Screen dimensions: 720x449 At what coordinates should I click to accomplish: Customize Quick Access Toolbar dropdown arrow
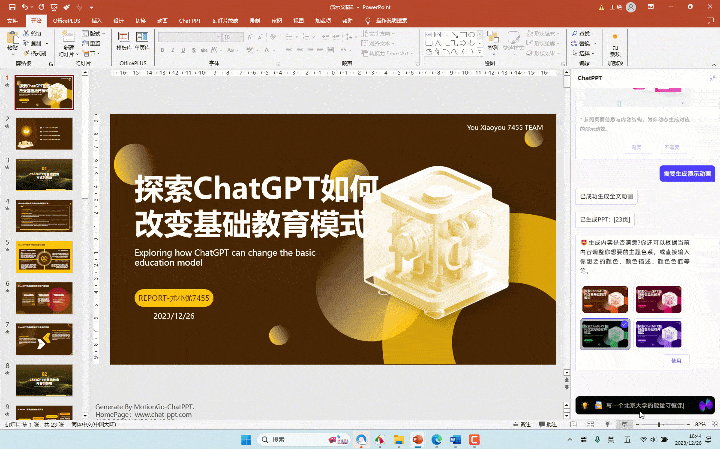[x=92, y=7]
